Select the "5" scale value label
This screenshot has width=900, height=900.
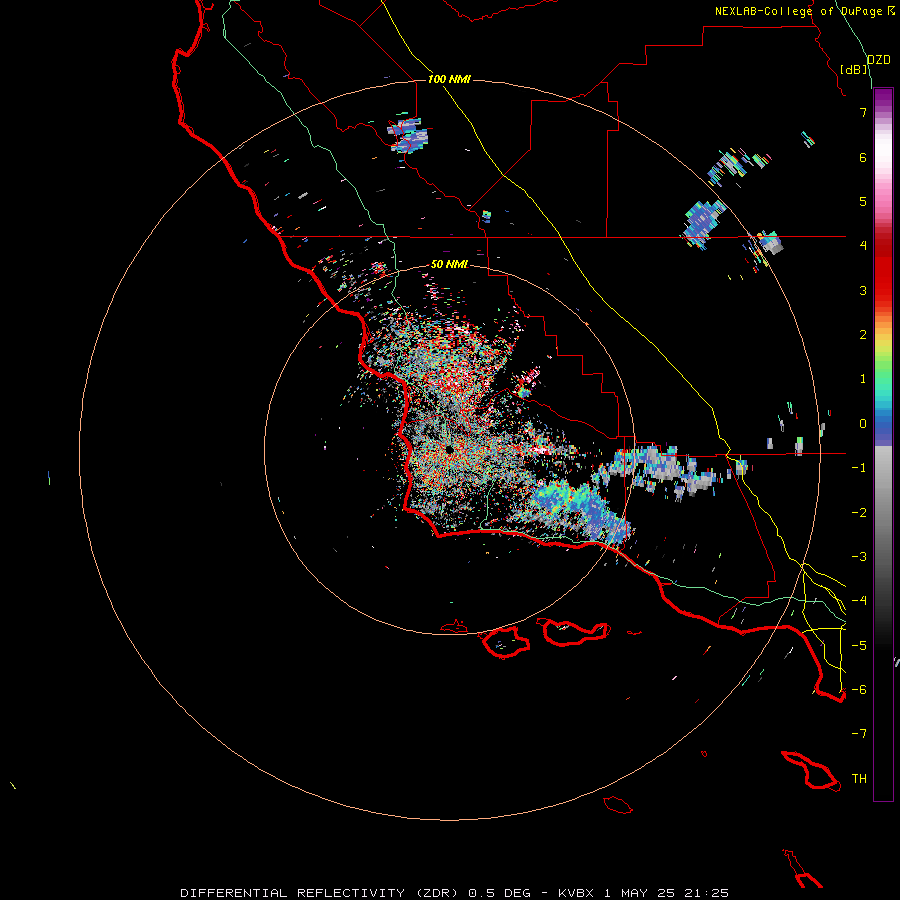pyautogui.click(x=863, y=201)
